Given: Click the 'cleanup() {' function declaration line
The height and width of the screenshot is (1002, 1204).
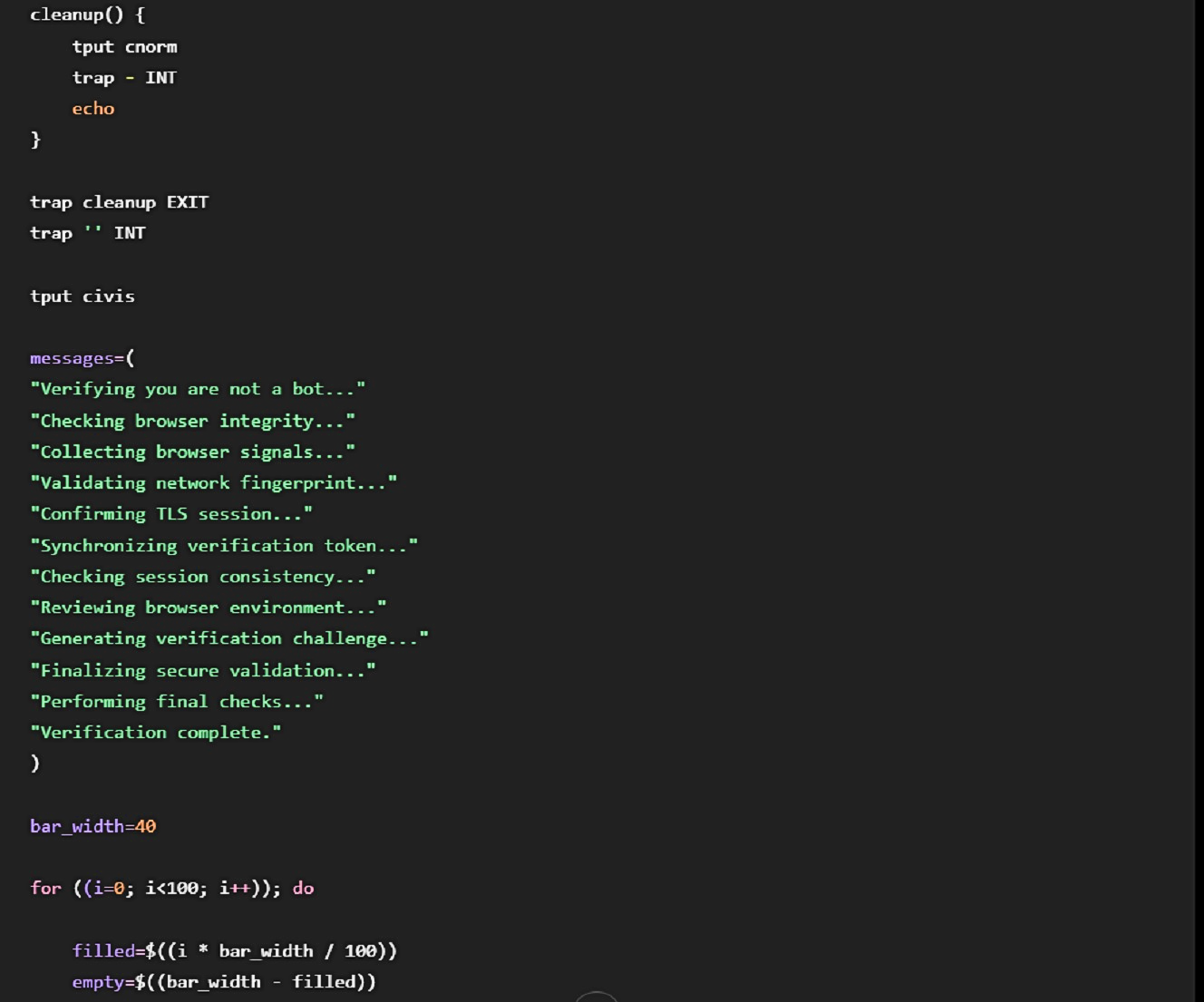Looking at the screenshot, I should coord(87,15).
